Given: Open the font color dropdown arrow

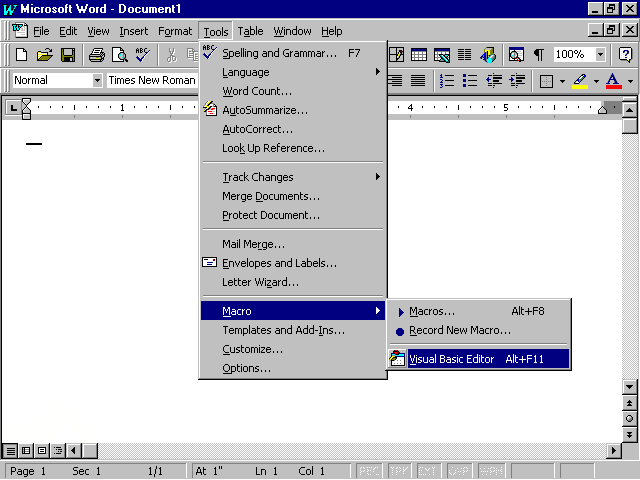Looking at the screenshot, I should pos(630,81).
